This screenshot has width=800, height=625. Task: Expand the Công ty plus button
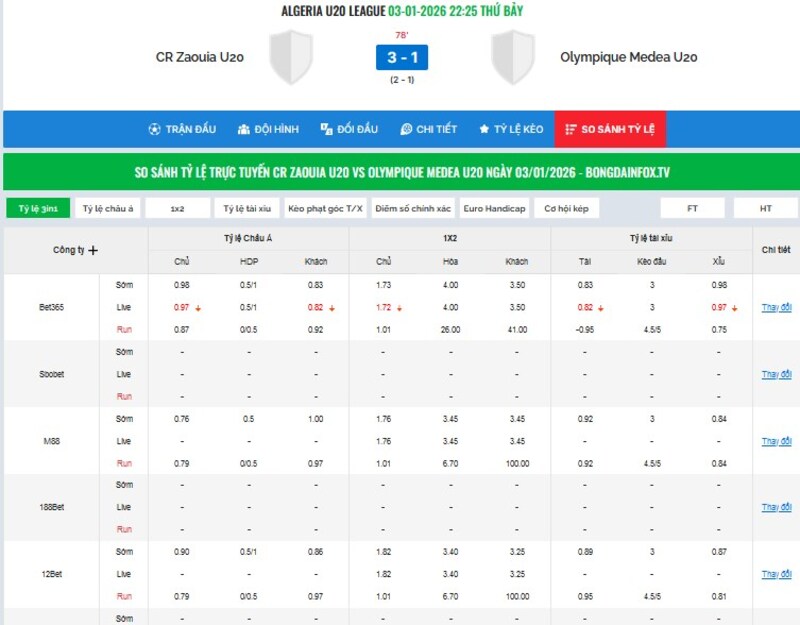(x=93, y=250)
